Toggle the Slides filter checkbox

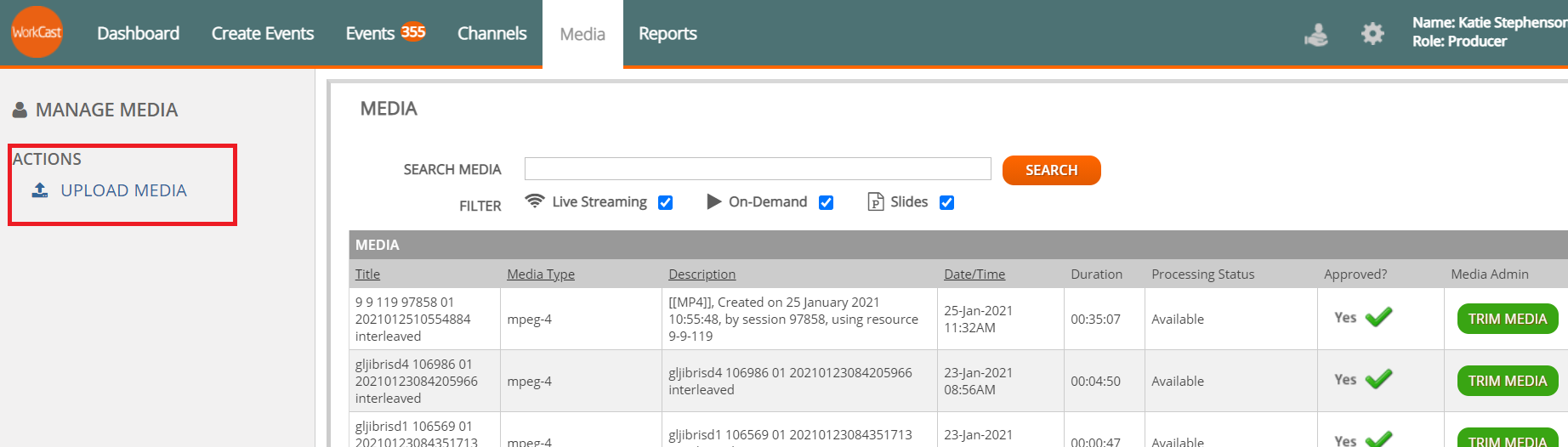(946, 202)
